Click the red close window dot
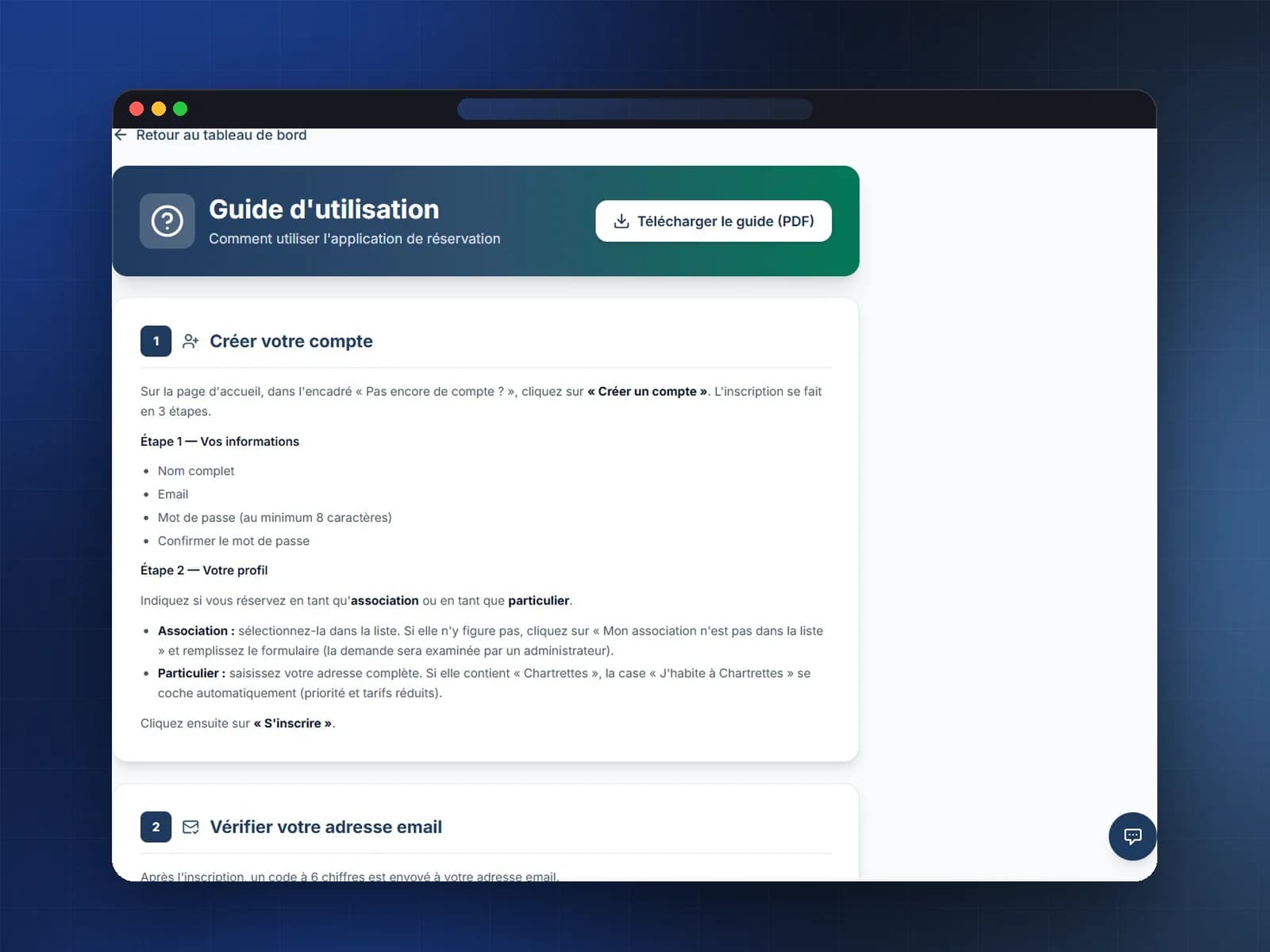The height and width of the screenshot is (952, 1270). 137,109
